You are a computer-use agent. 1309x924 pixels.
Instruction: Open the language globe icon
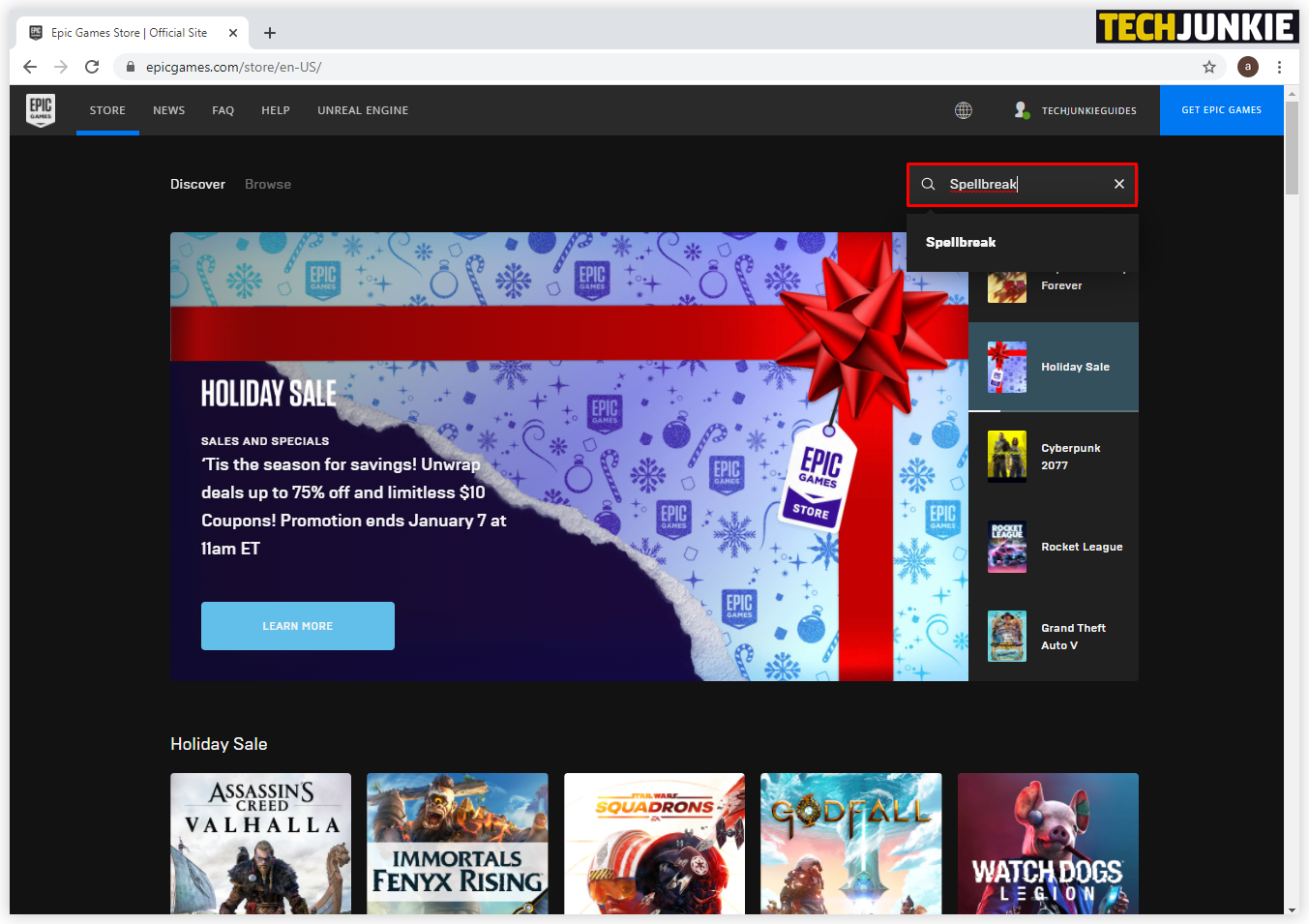(x=963, y=110)
